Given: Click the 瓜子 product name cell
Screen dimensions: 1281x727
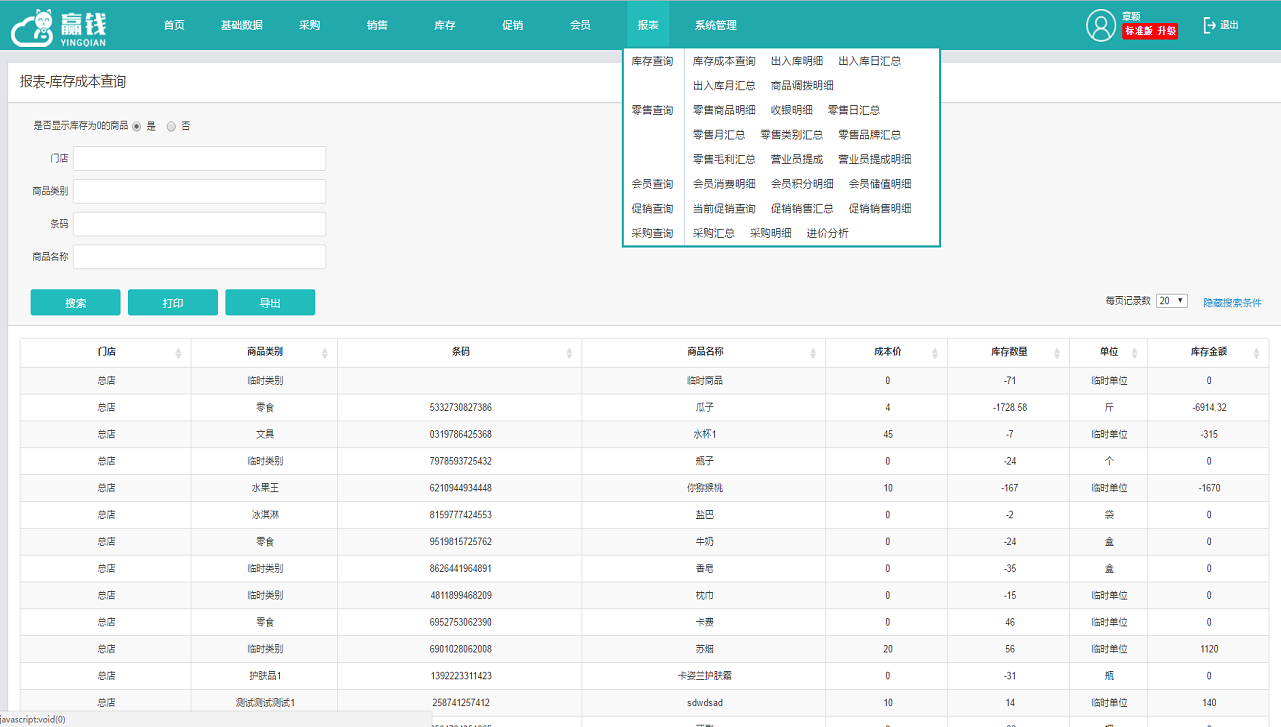Looking at the screenshot, I should tap(704, 408).
